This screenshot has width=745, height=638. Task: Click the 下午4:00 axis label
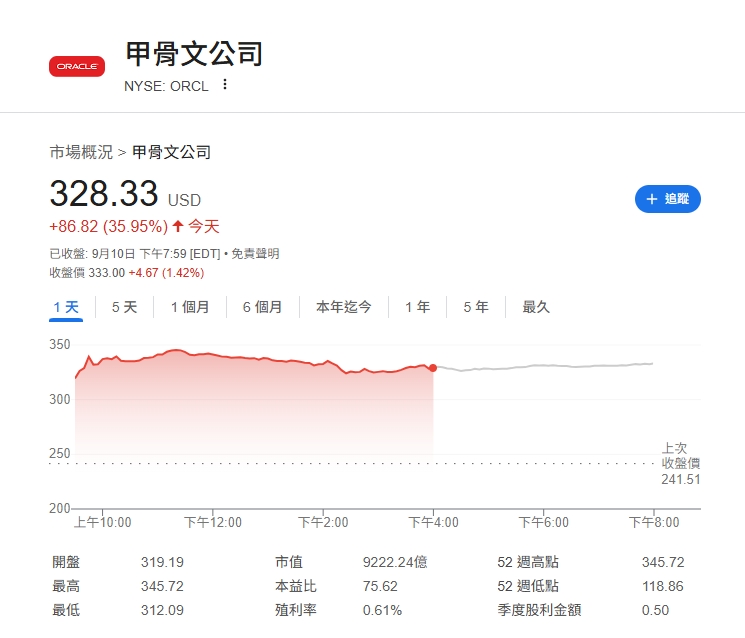point(433,523)
